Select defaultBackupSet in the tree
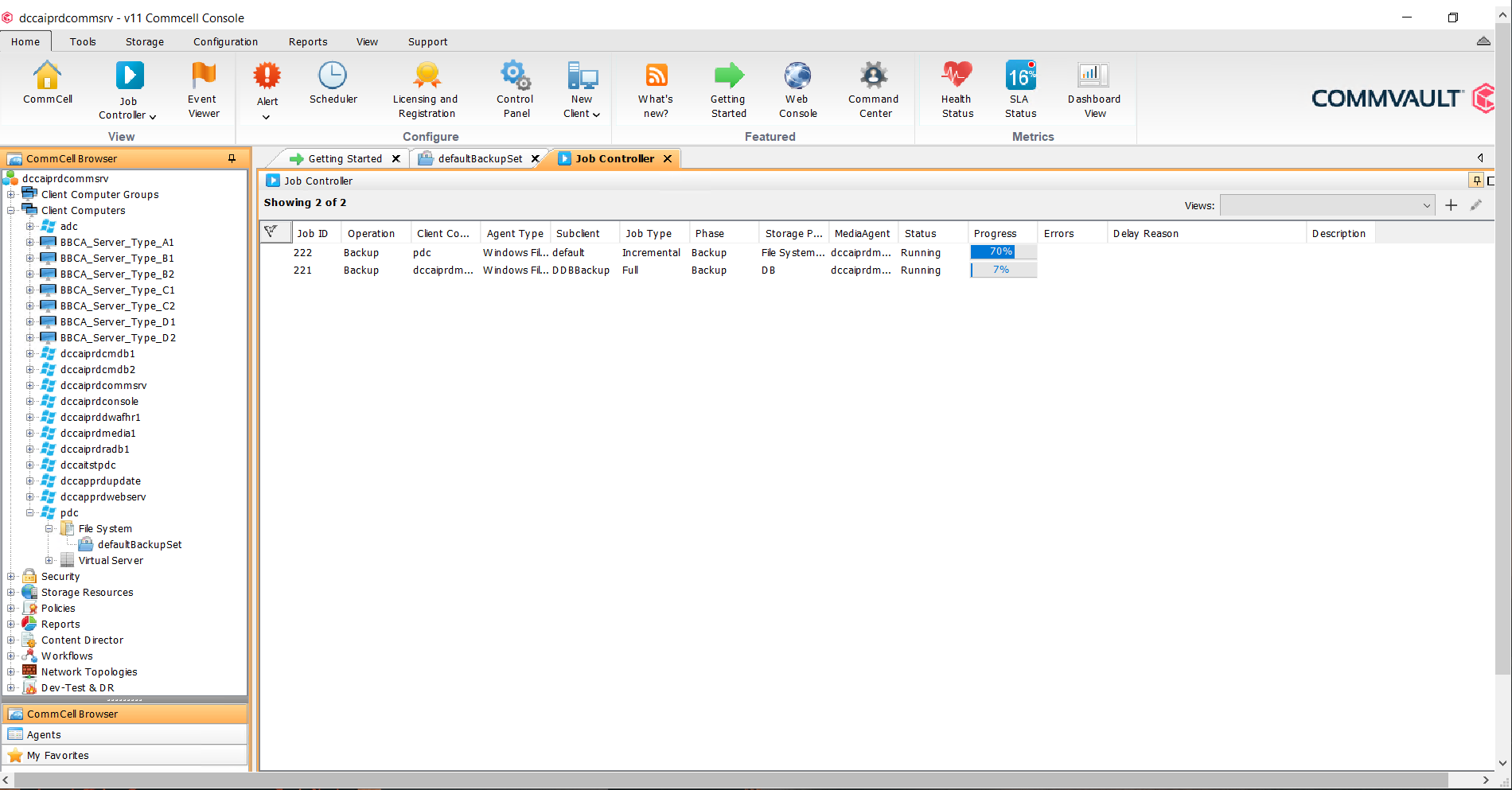The image size is (1512, 790). click(x=139, y=544)
